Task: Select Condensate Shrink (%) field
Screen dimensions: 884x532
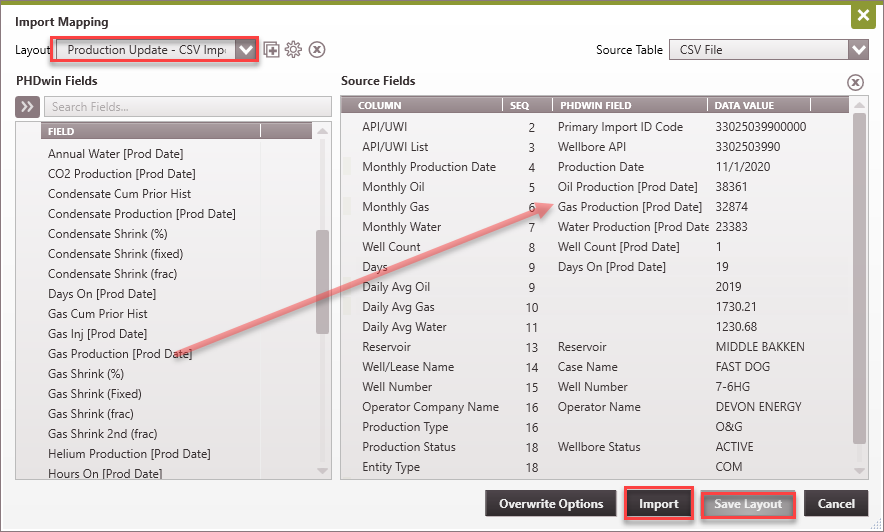Action: [x=108, y=234]
